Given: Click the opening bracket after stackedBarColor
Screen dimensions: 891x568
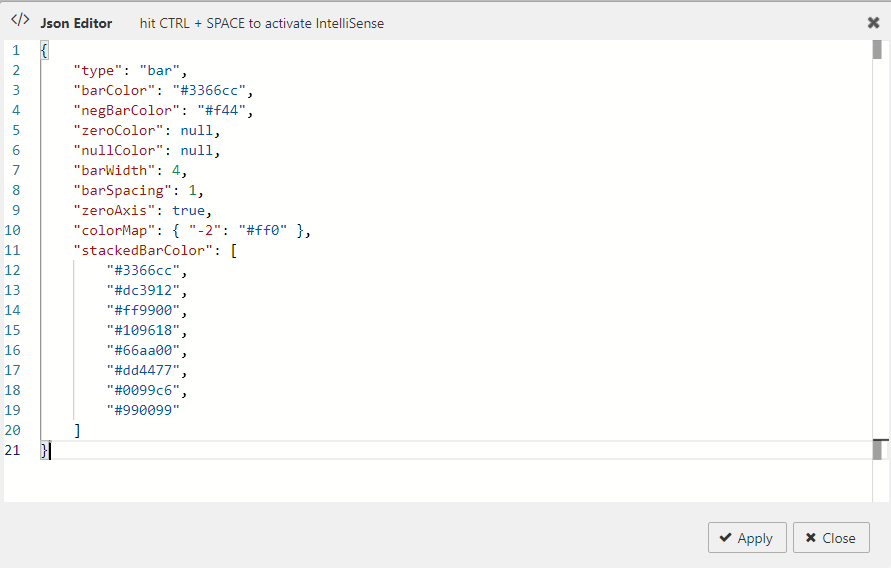Looking at the screenshot, I should click(233, 250).
